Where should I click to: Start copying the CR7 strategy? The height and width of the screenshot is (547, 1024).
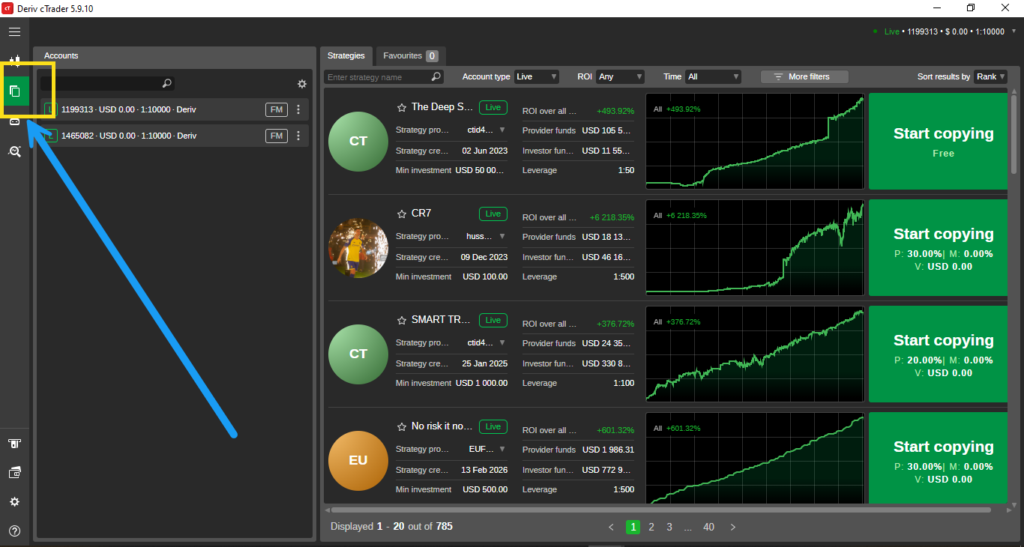pyautogui.click(x=938, y=248)
